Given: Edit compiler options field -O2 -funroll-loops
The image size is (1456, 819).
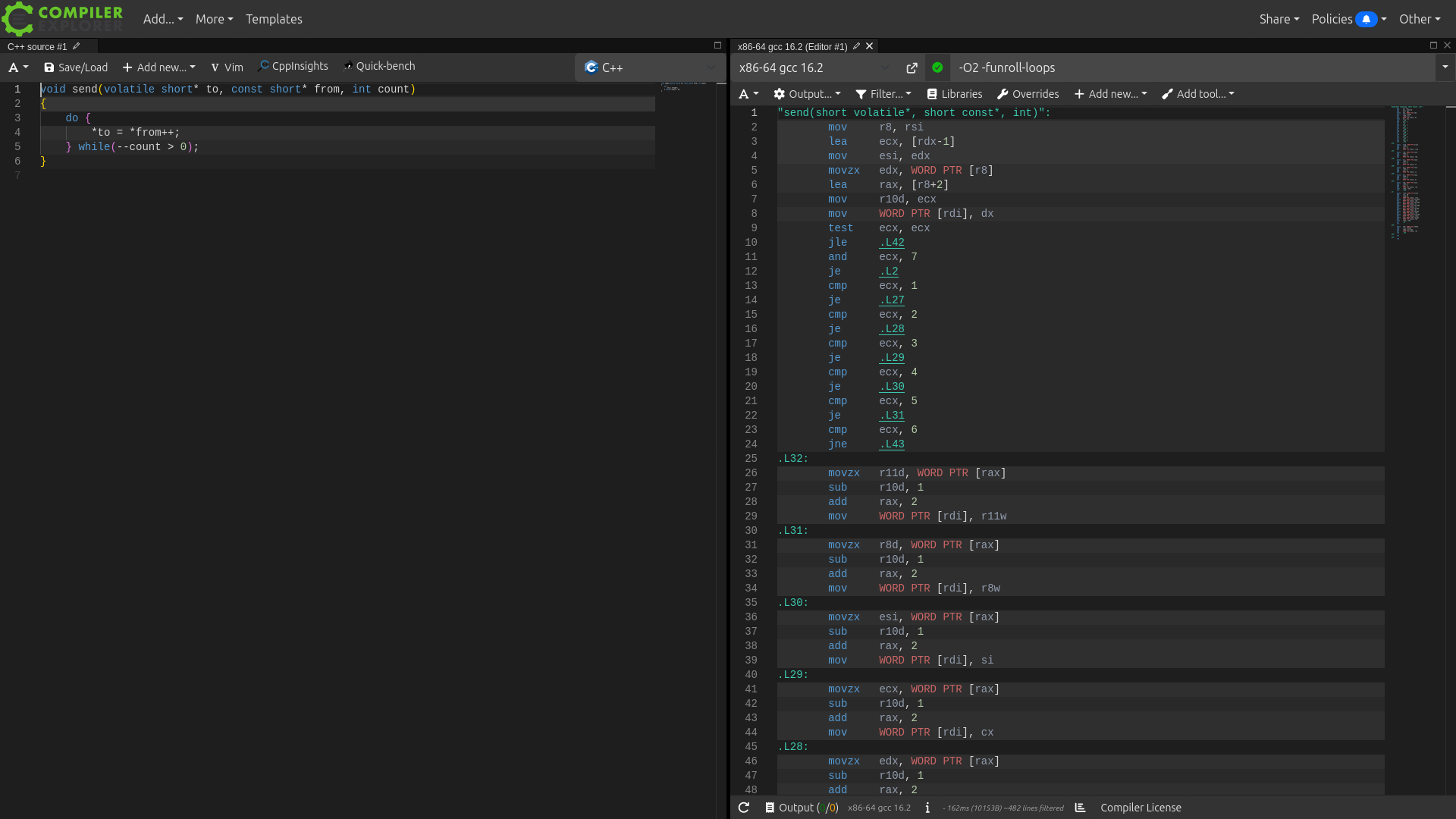Looking at the screenshot, I should 1192,67.
